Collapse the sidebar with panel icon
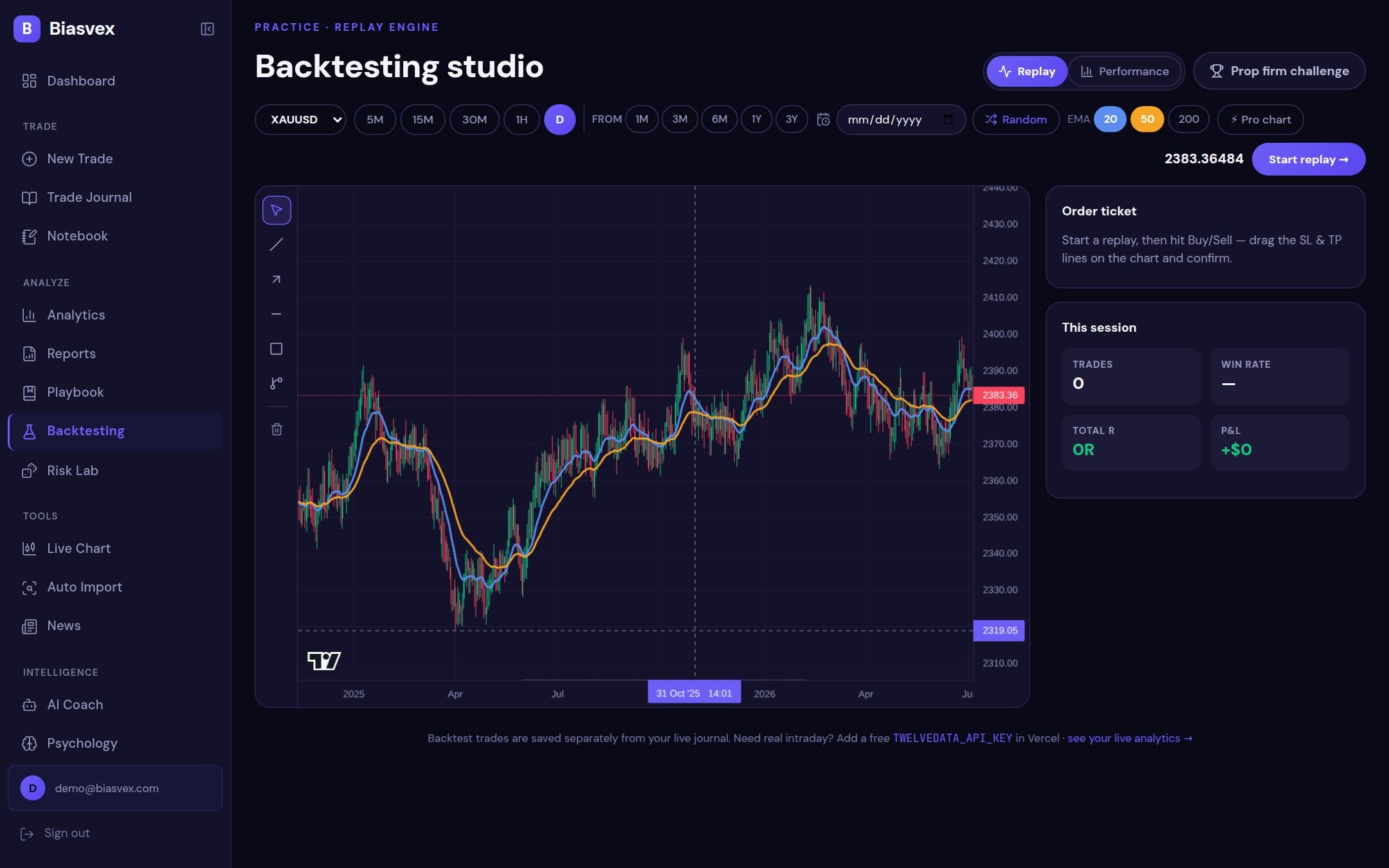 (207, 29)
